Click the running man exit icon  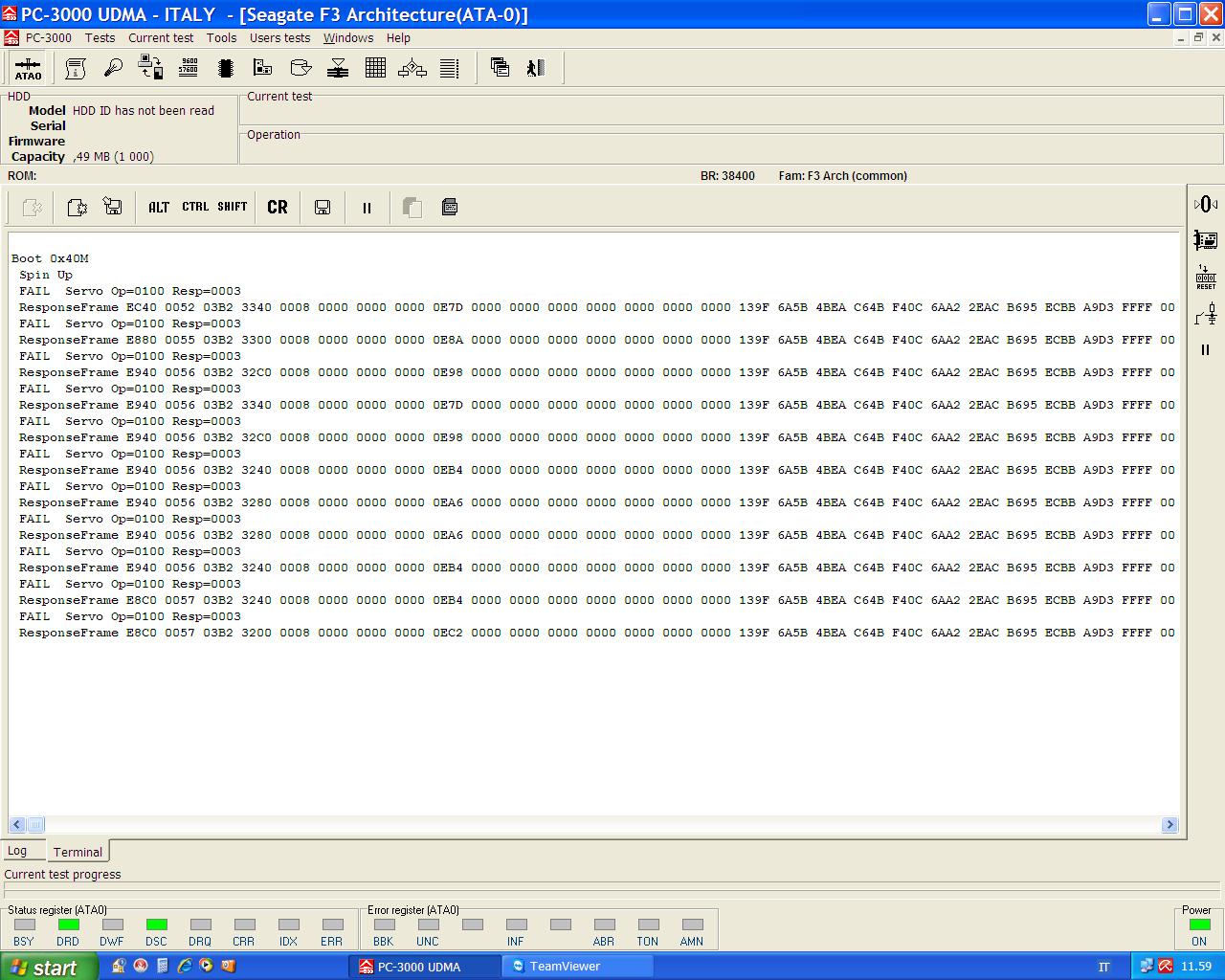pyautogui.click(x=536, y=68)
